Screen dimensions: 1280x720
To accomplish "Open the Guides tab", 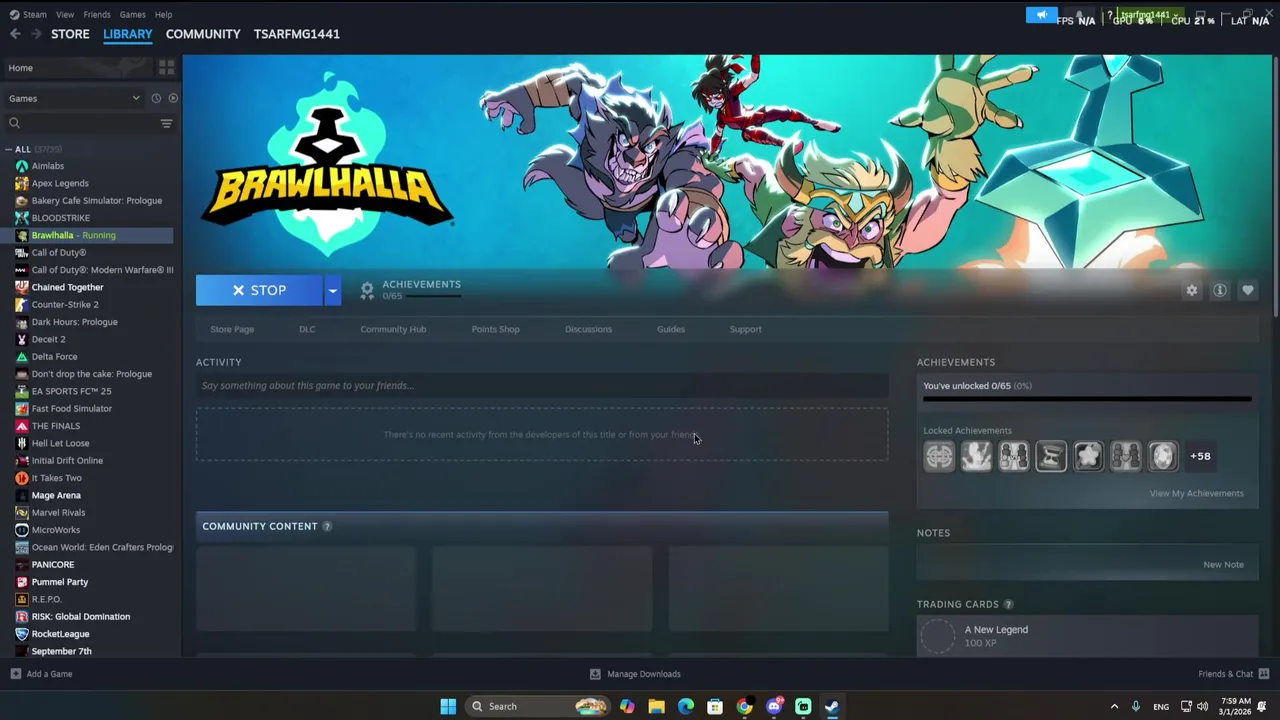I will tap(671, 329).
